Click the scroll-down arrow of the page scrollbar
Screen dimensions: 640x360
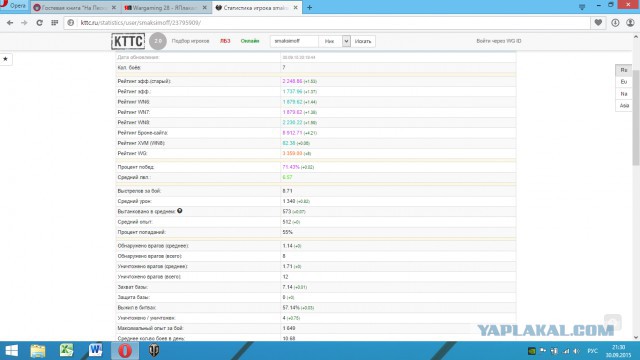tap(636, 338)
